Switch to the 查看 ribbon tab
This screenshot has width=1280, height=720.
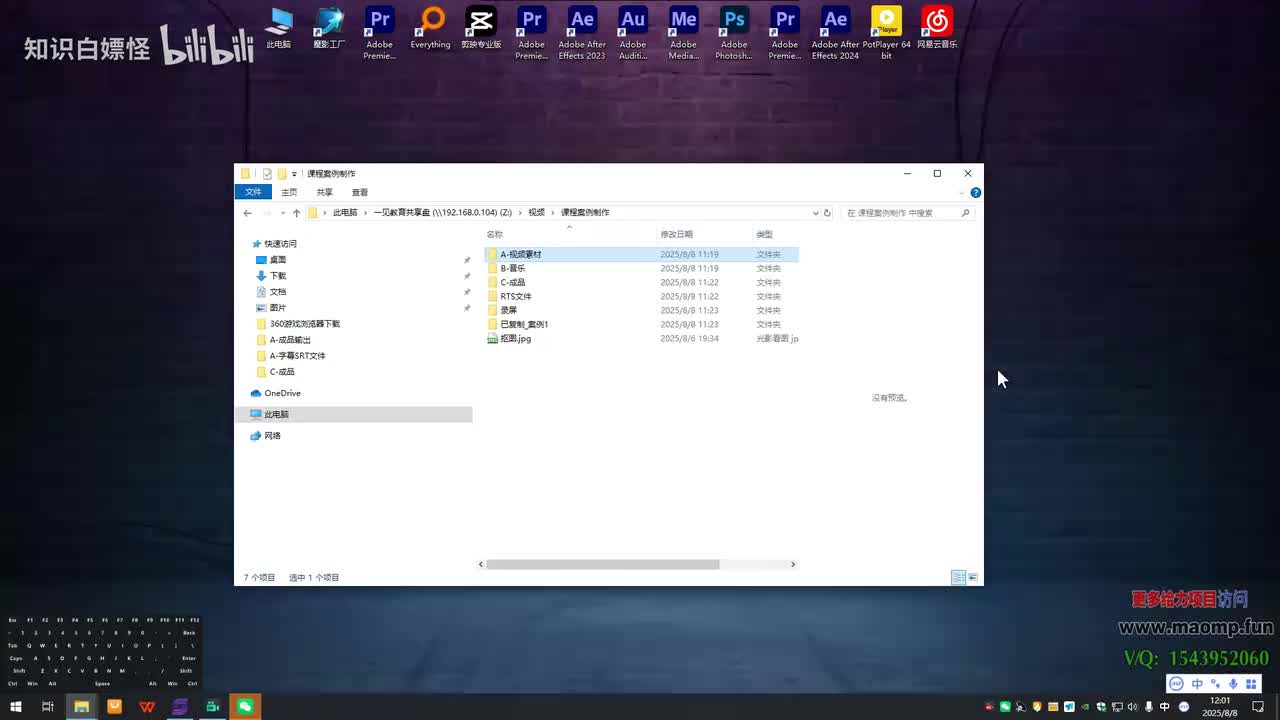[x=360, y=192]
